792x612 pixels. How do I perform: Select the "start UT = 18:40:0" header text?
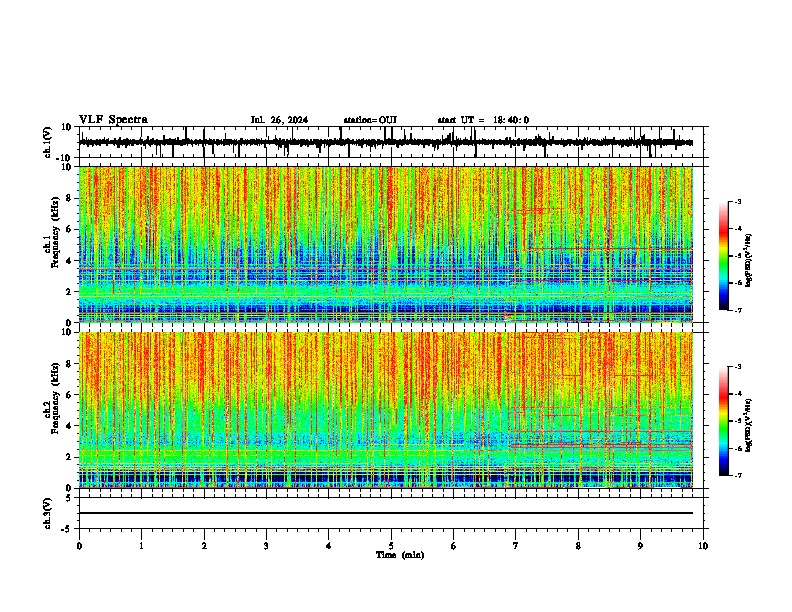click(x=483, y=120)
